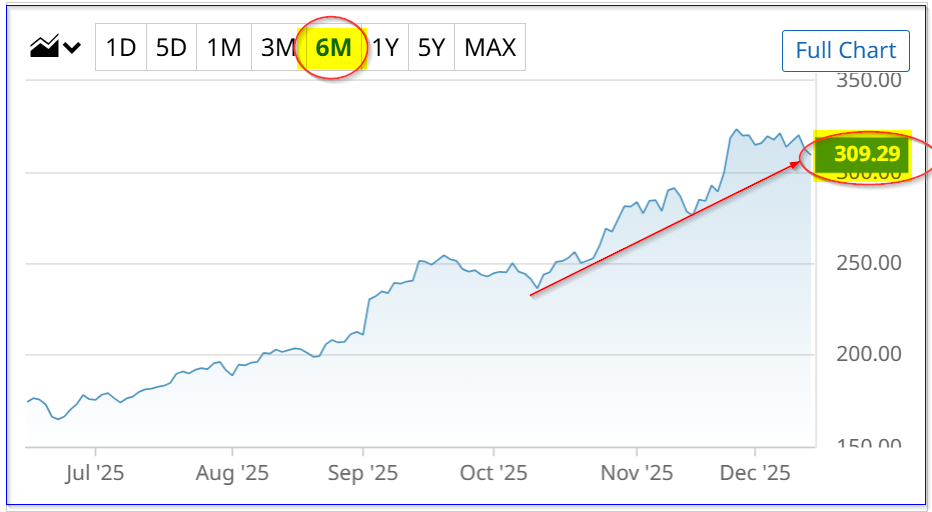Expand the chart type dropdown chevron
The height and width of the screenshot is (512, 932).
pos(72,47)
